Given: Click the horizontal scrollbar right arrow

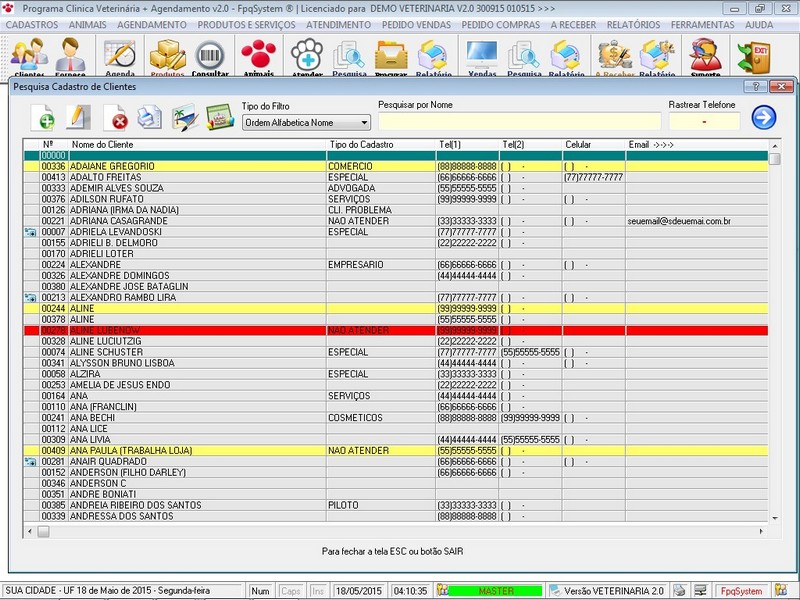Looking at the screenshot, I should click(761, 532).
